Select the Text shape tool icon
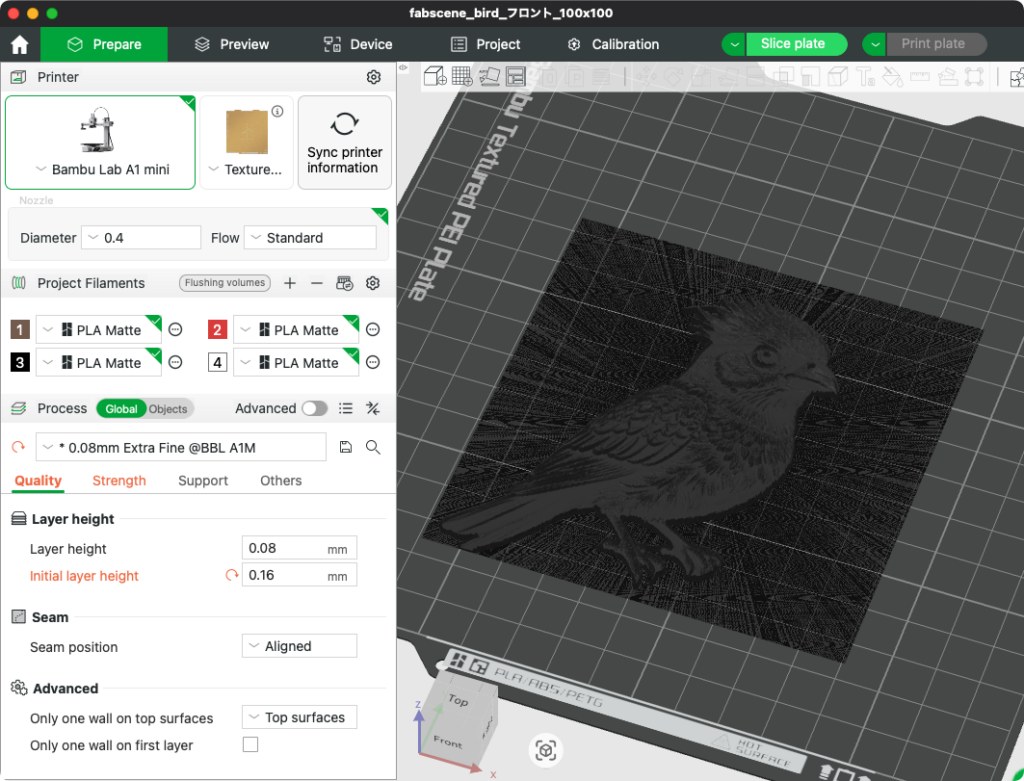This screenshot has height=781, width=1024. click(866, 77)
